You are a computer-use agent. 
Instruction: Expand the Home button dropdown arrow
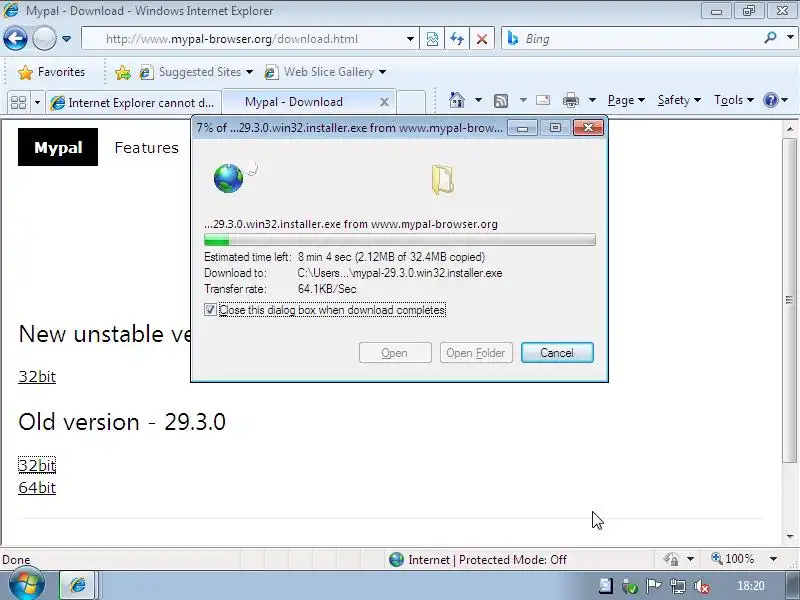478,100
